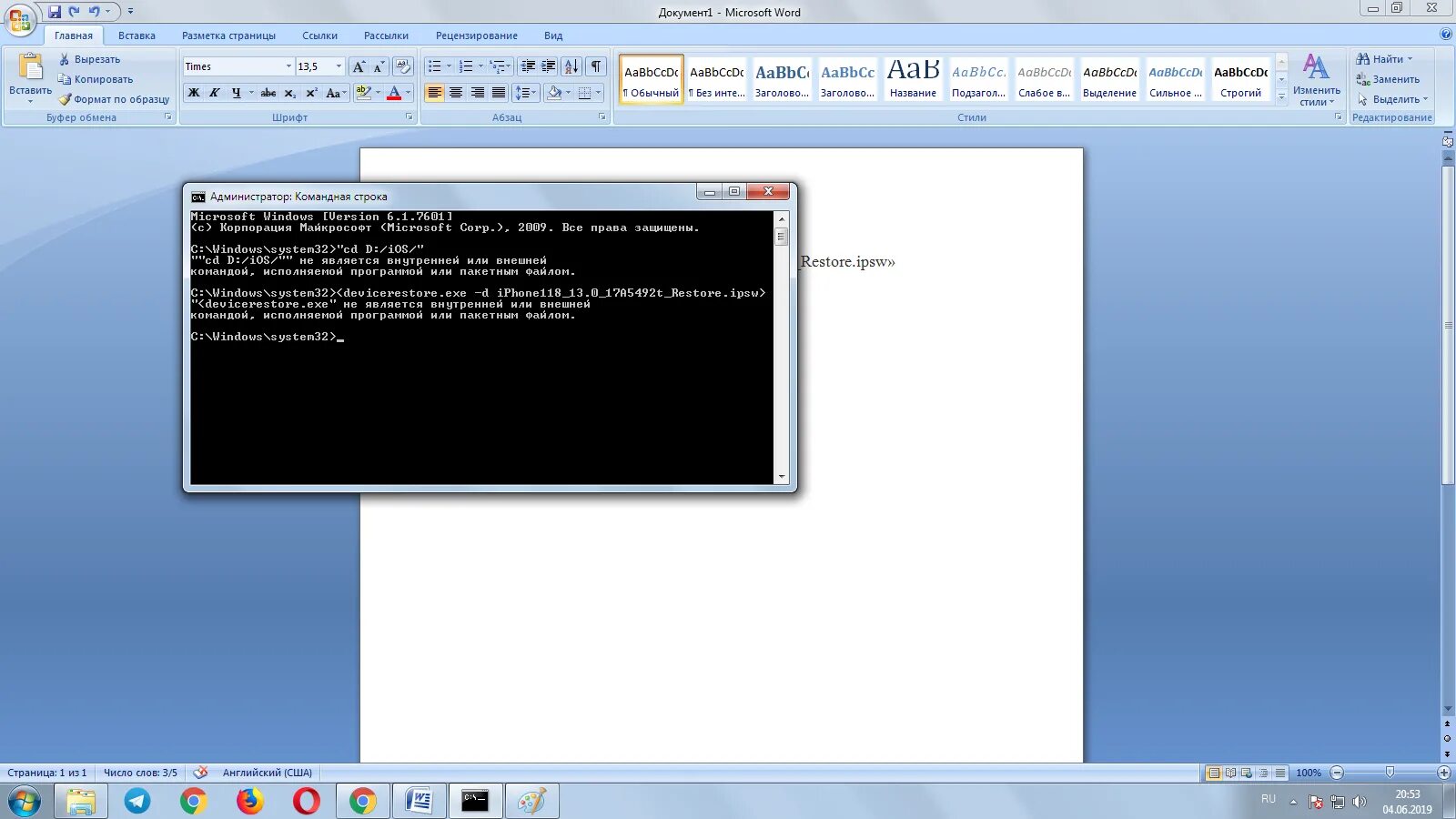Image resolution: width=1456 pixels, height=819 pixels.
Task: Sort the selected text
Action: [571, 66]
